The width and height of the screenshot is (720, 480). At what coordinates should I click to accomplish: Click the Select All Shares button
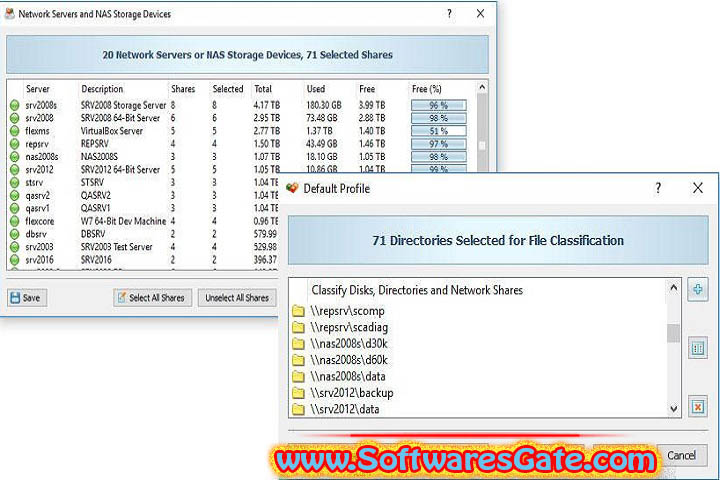(x=152, y=298)
